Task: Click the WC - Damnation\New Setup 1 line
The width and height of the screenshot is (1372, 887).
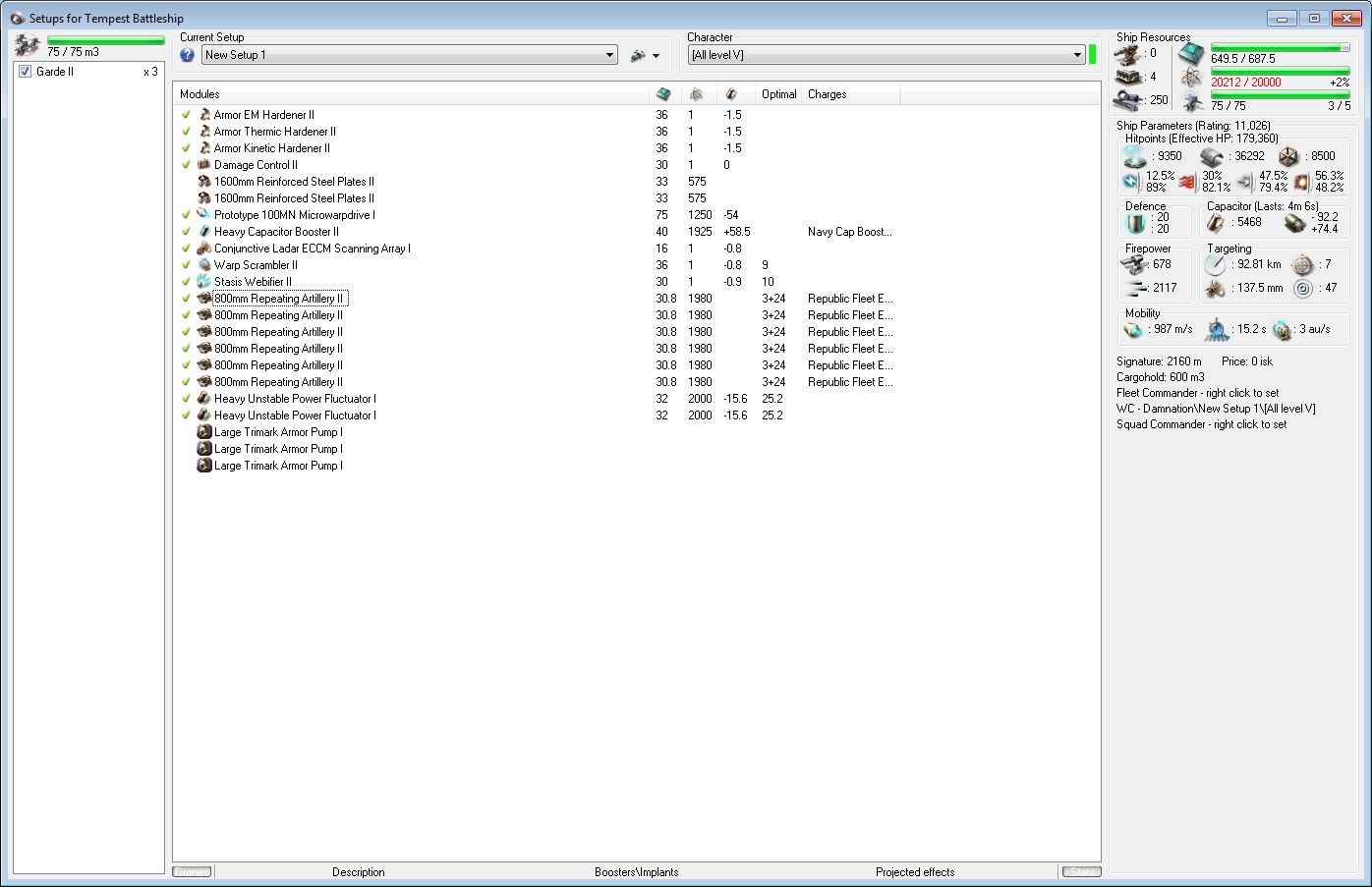Action: (1216, 409)
